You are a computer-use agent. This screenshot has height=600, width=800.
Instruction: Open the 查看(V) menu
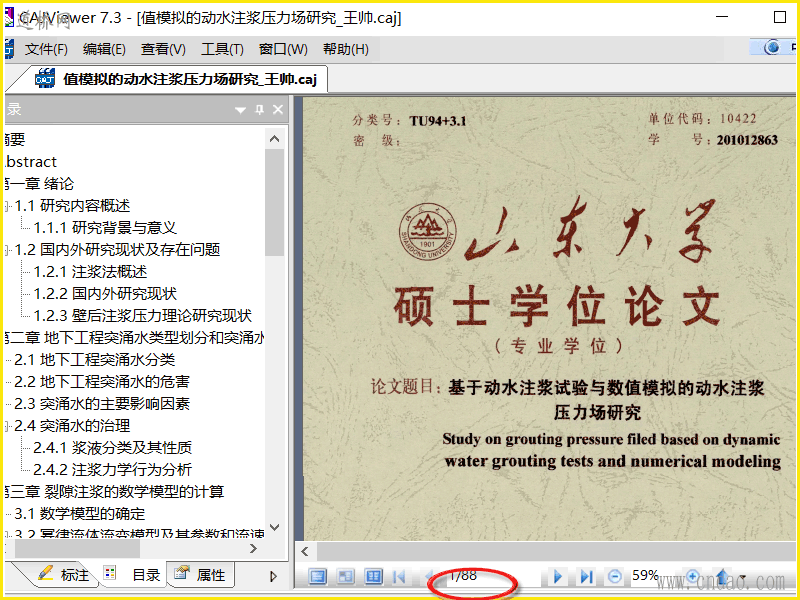163,49
